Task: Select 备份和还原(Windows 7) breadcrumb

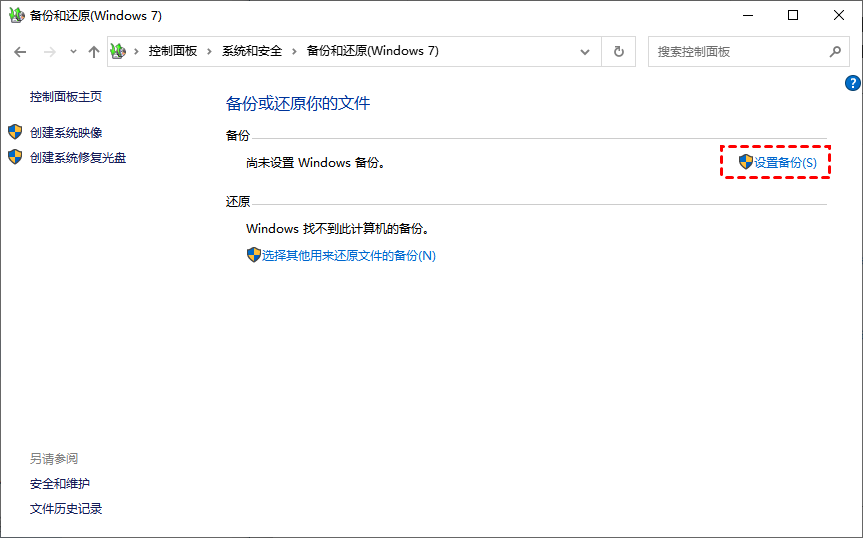Action: 373,51
